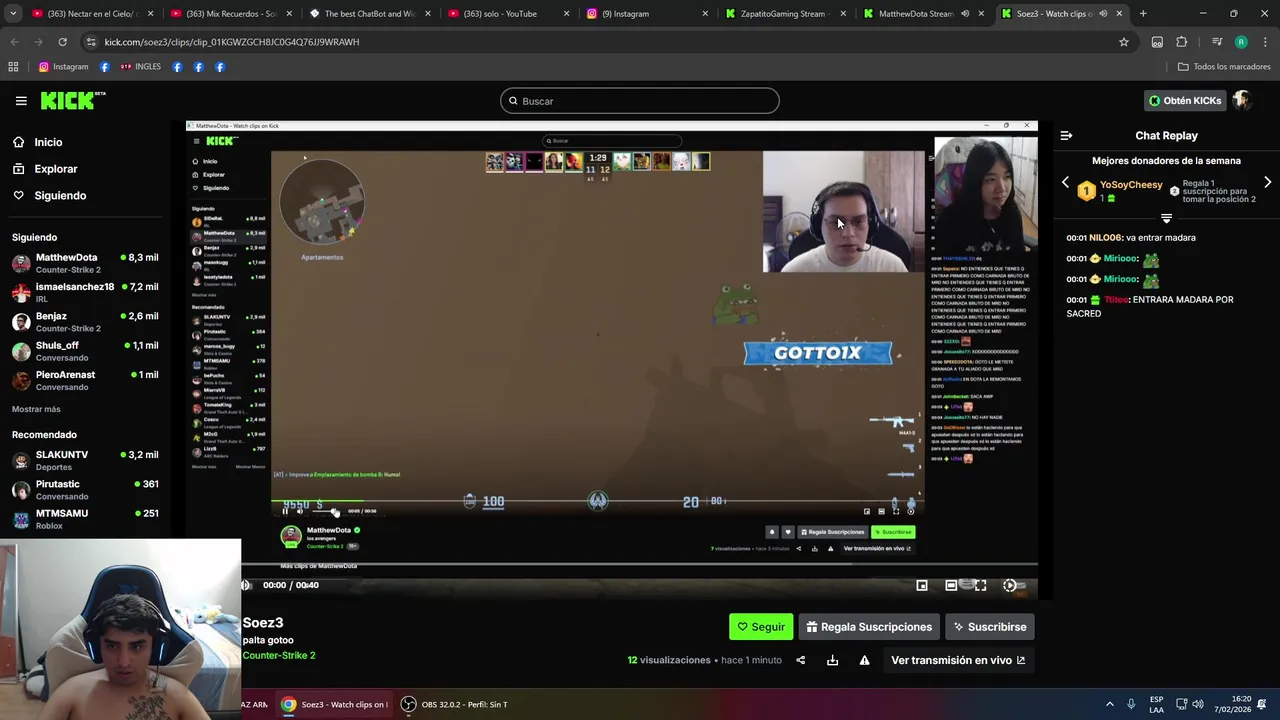Mute the Soez3 tab audio icon
The height and width of the screenshot is (720, 1280).
tap(1103, 14)
